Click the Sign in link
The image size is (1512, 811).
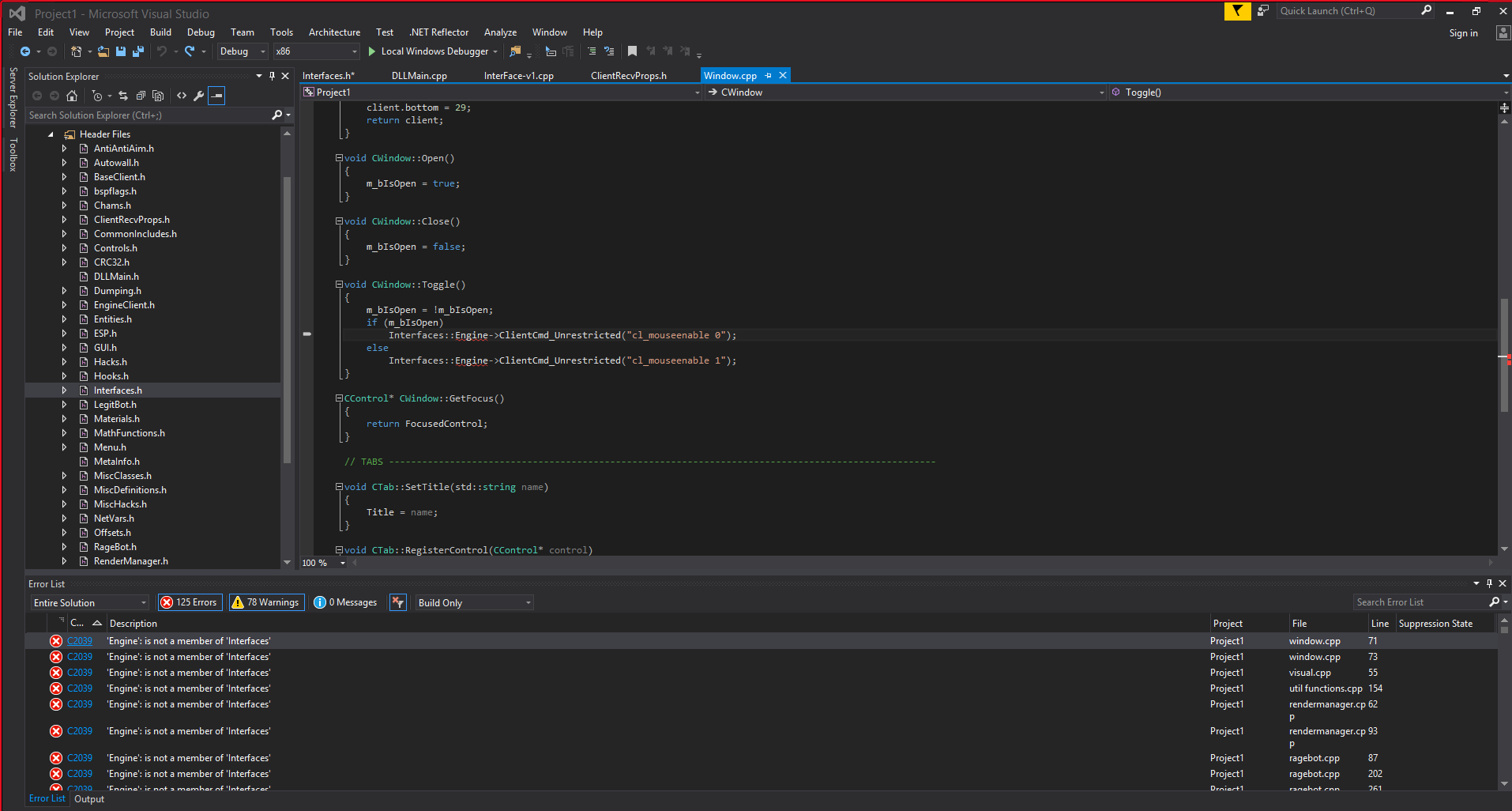tap(1463, 33)
